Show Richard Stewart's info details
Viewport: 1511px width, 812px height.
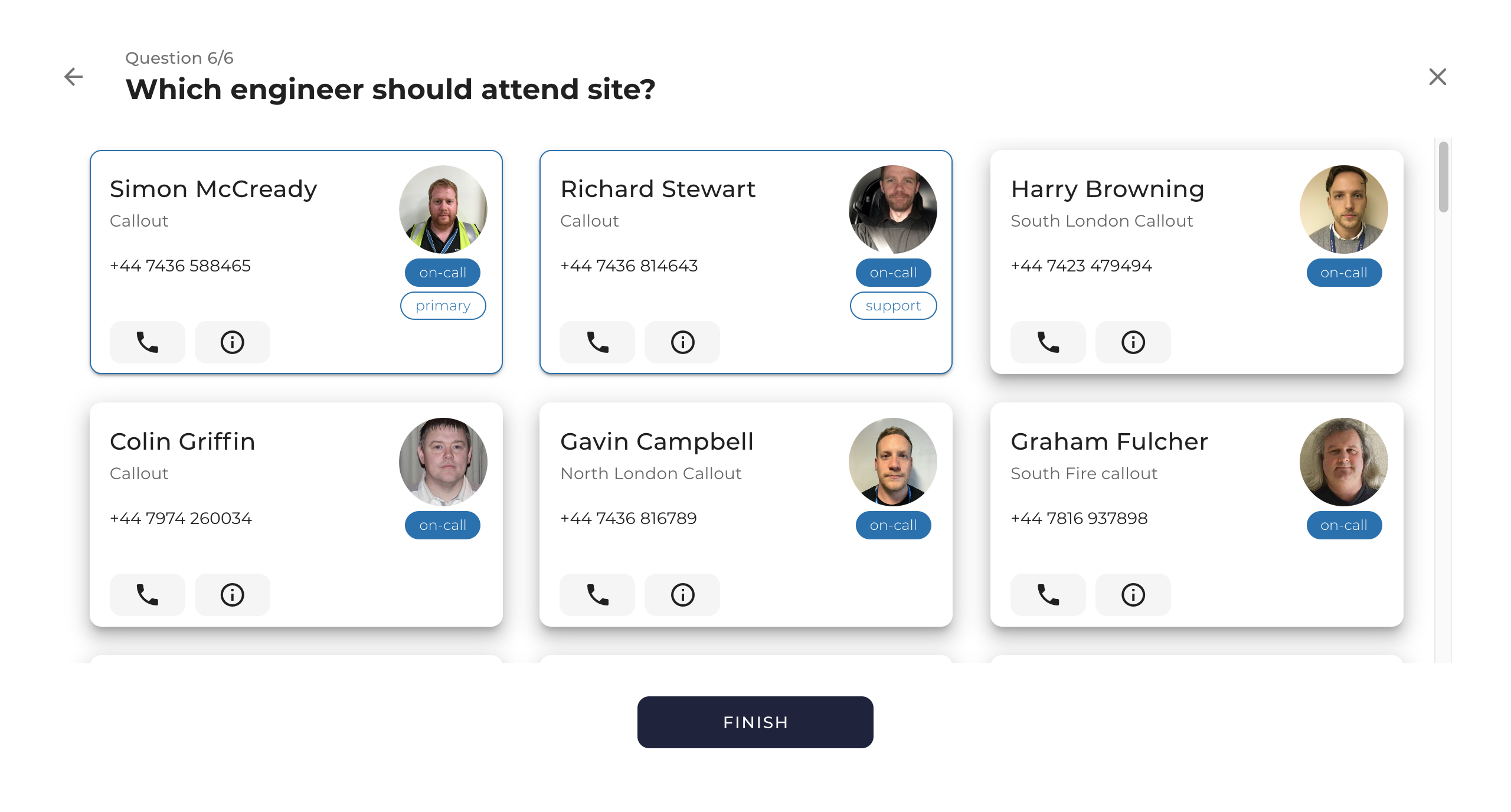pyautogui.click(x=682, y=342)
